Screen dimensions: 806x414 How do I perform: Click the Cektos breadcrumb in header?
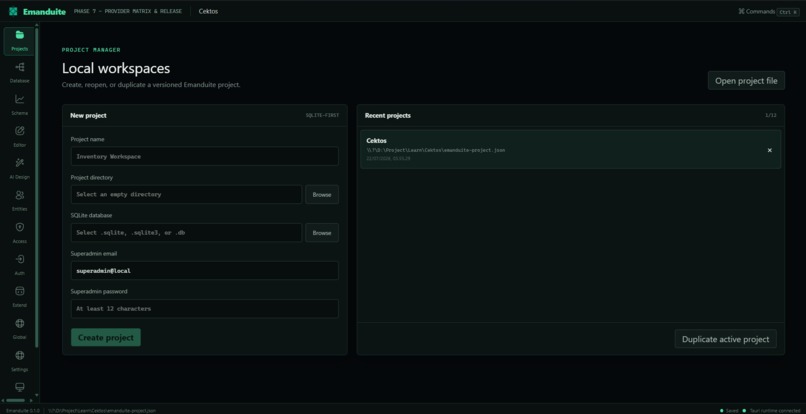208,11
